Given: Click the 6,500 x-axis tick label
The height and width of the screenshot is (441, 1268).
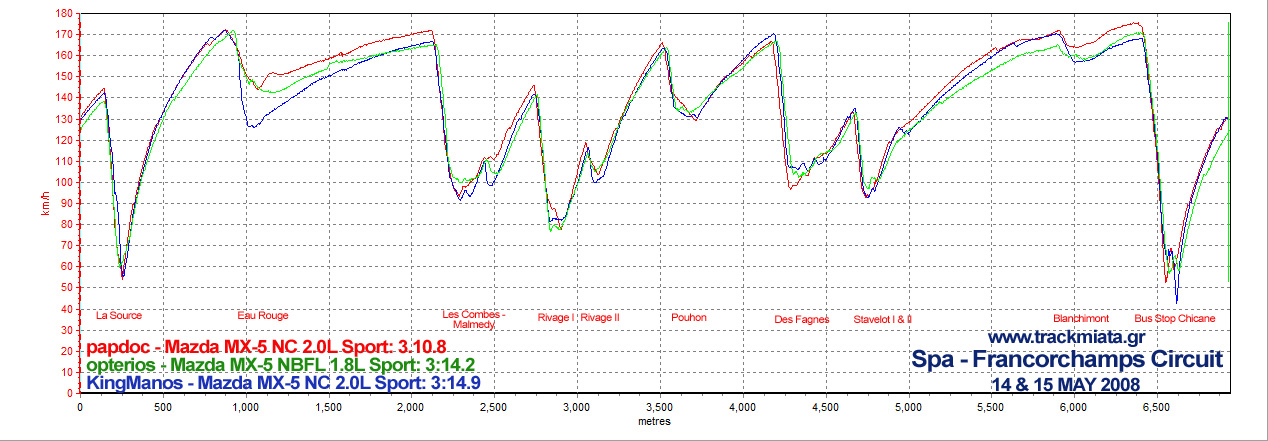Looking at the screenshot, I should (1156, 408).
